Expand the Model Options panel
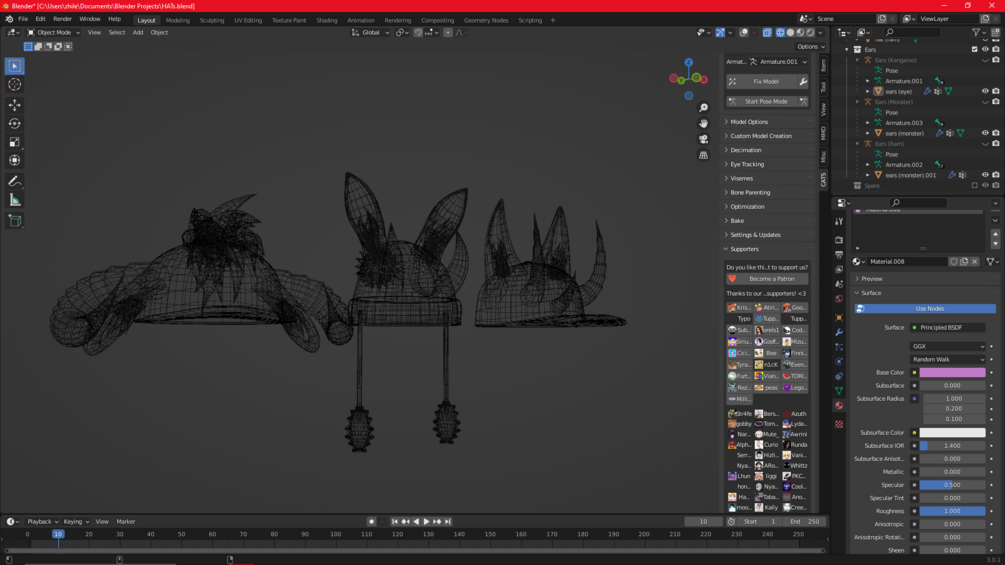The image size is (1005, 565). coord(748,122)
